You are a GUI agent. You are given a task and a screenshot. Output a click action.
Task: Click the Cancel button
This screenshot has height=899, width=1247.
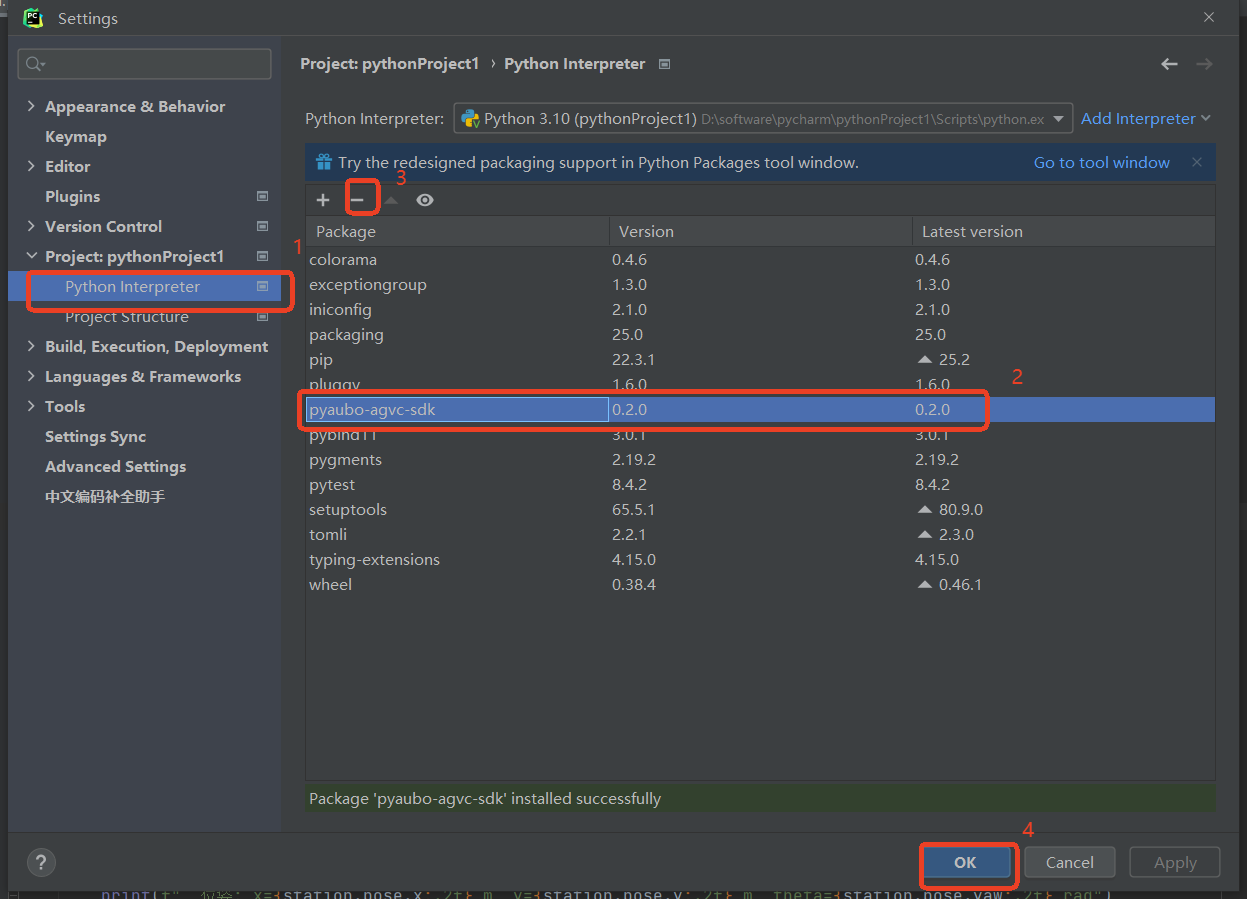coord(1069,862)
